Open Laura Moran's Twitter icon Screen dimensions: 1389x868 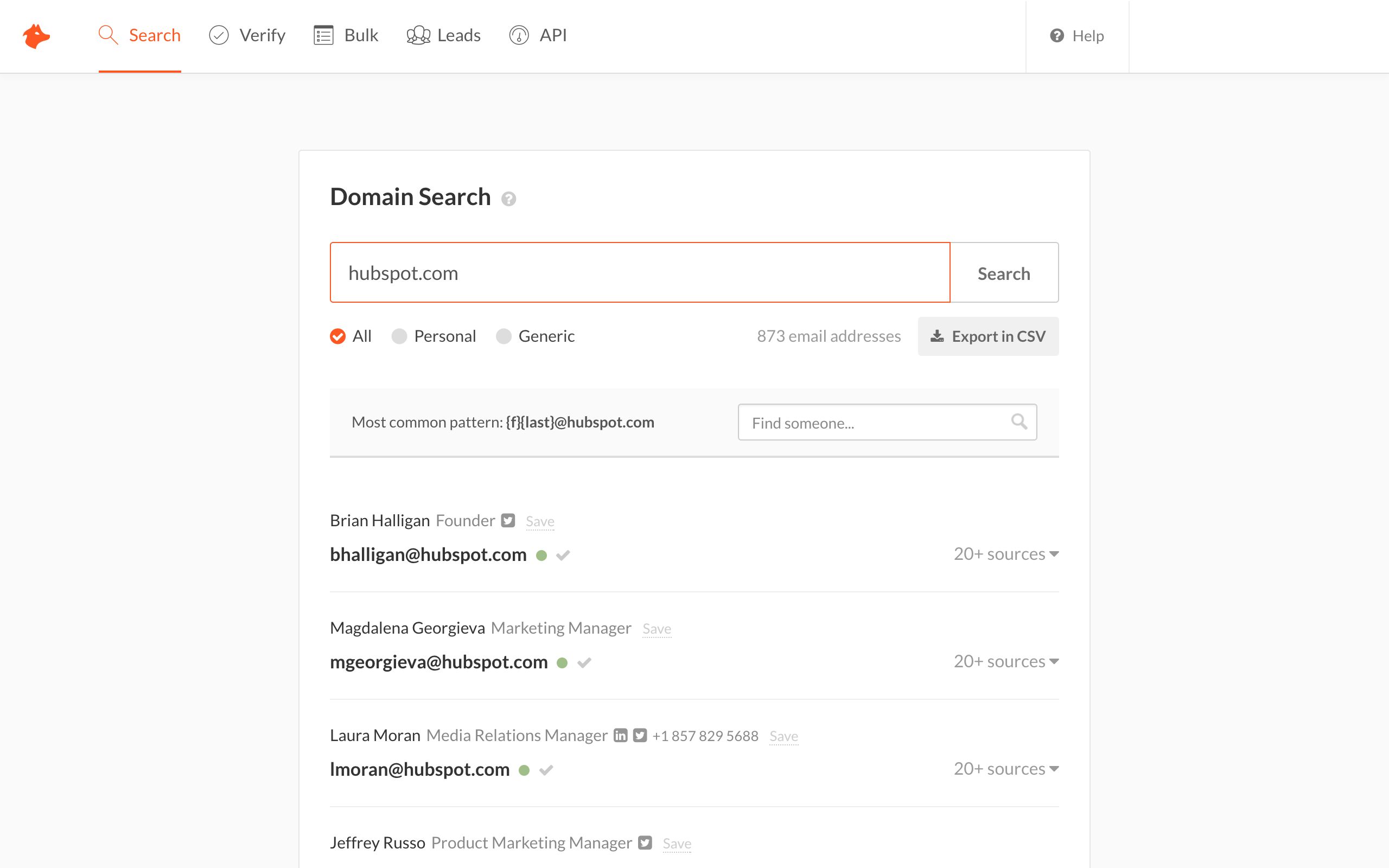(x=640, y=736)
